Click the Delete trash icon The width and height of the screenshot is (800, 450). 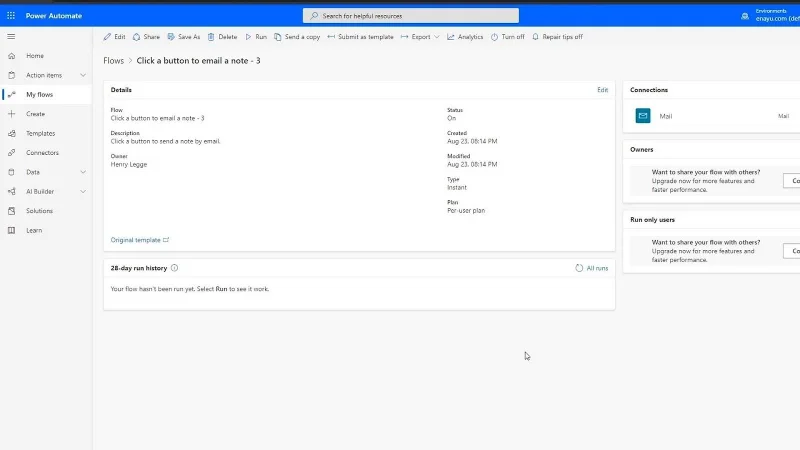point(211,37)
